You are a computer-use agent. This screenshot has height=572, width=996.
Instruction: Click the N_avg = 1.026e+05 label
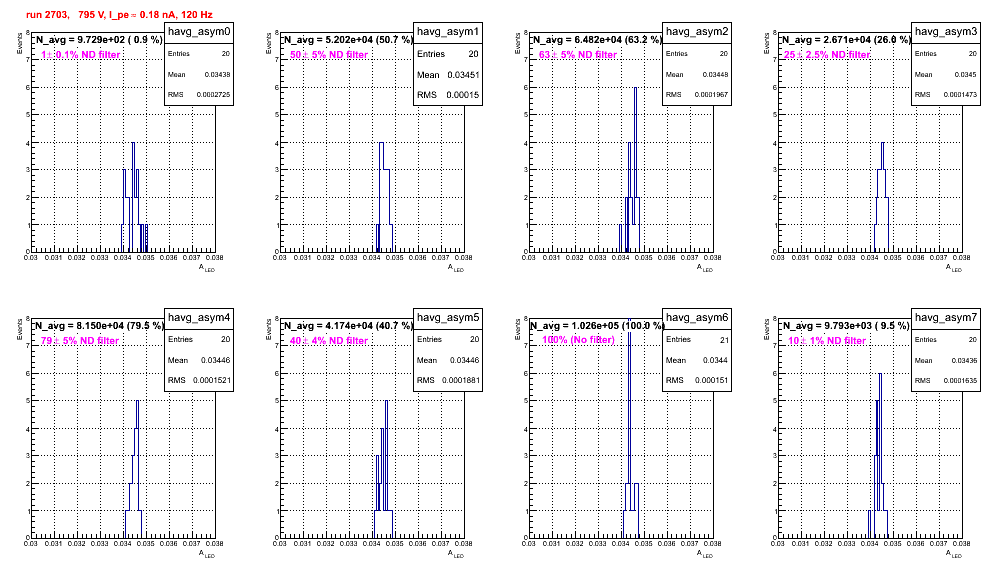pos(597,326)
